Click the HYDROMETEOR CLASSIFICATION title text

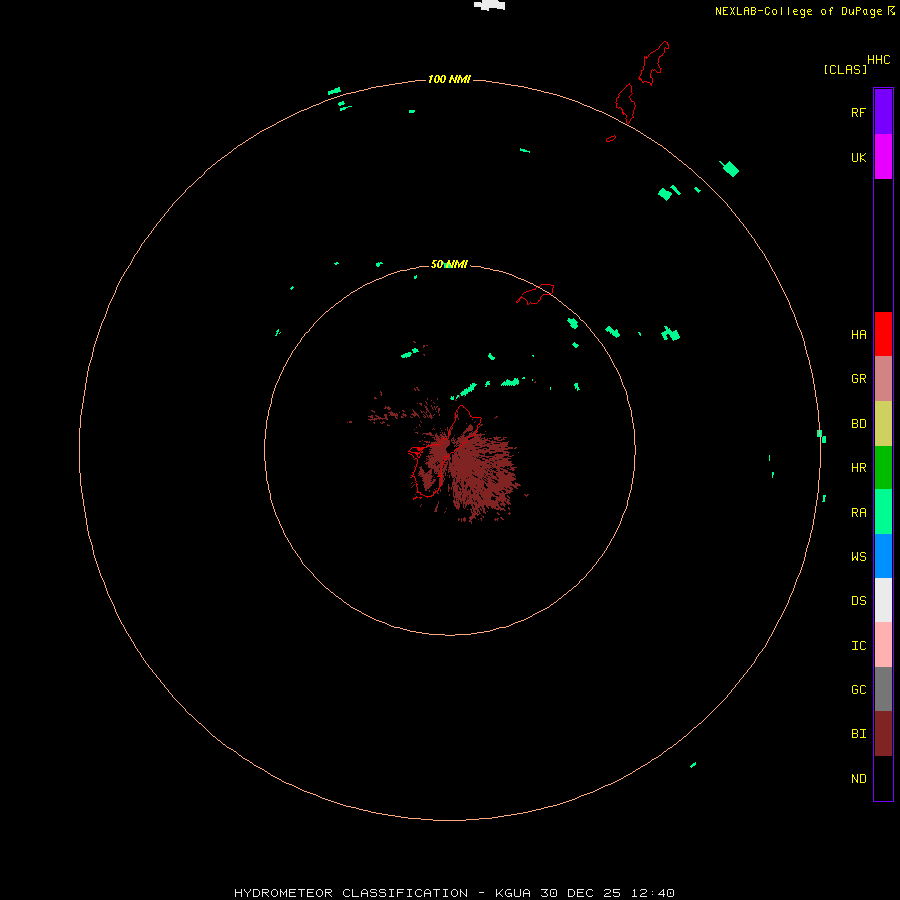(x=351, y=893)
